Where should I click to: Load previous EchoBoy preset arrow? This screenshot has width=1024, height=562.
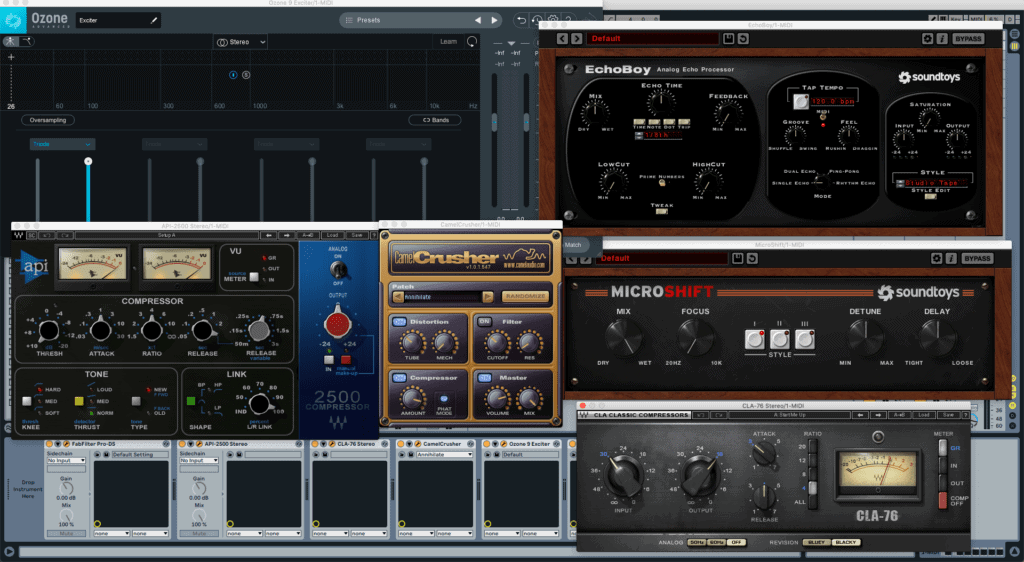pyautogui.click(x=562, y=39)
